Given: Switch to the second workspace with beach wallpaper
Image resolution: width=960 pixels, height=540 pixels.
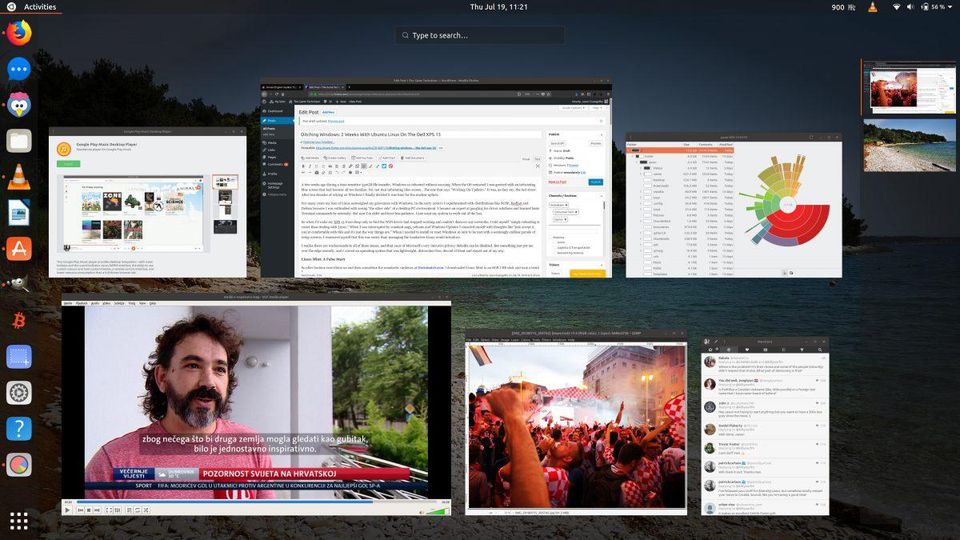Looking at the screenshot, I should pyautogui.click(x=910, y=145).
